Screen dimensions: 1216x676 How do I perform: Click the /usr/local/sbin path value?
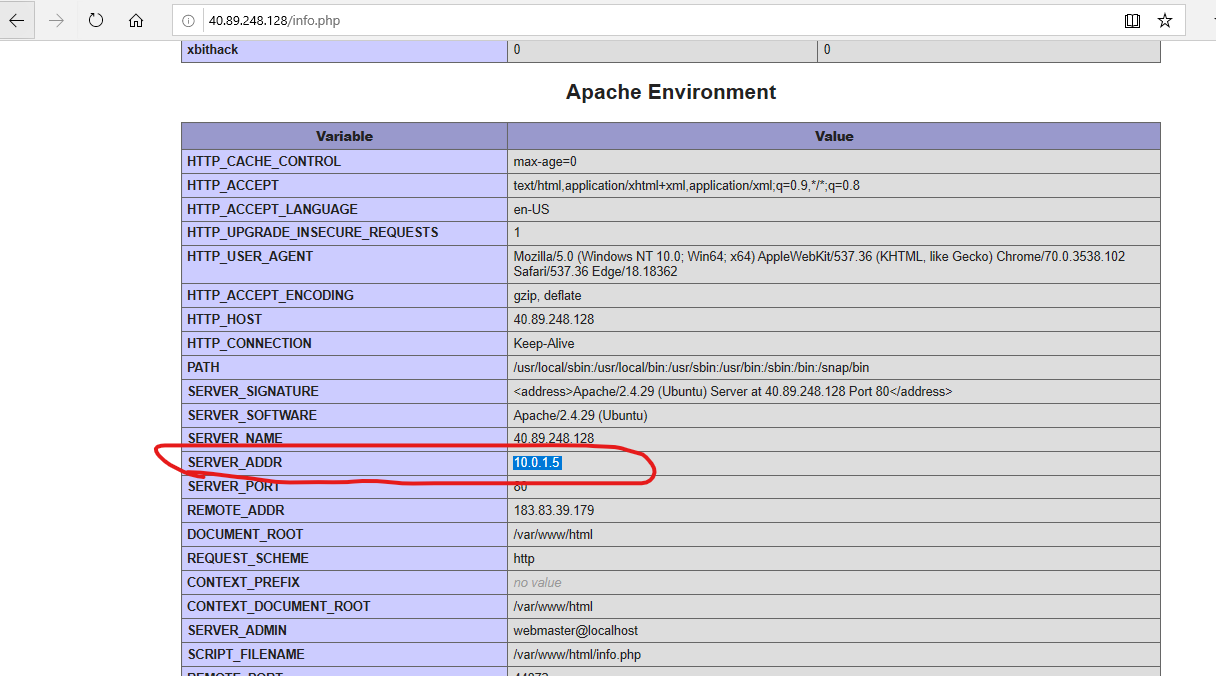(691, 367)
